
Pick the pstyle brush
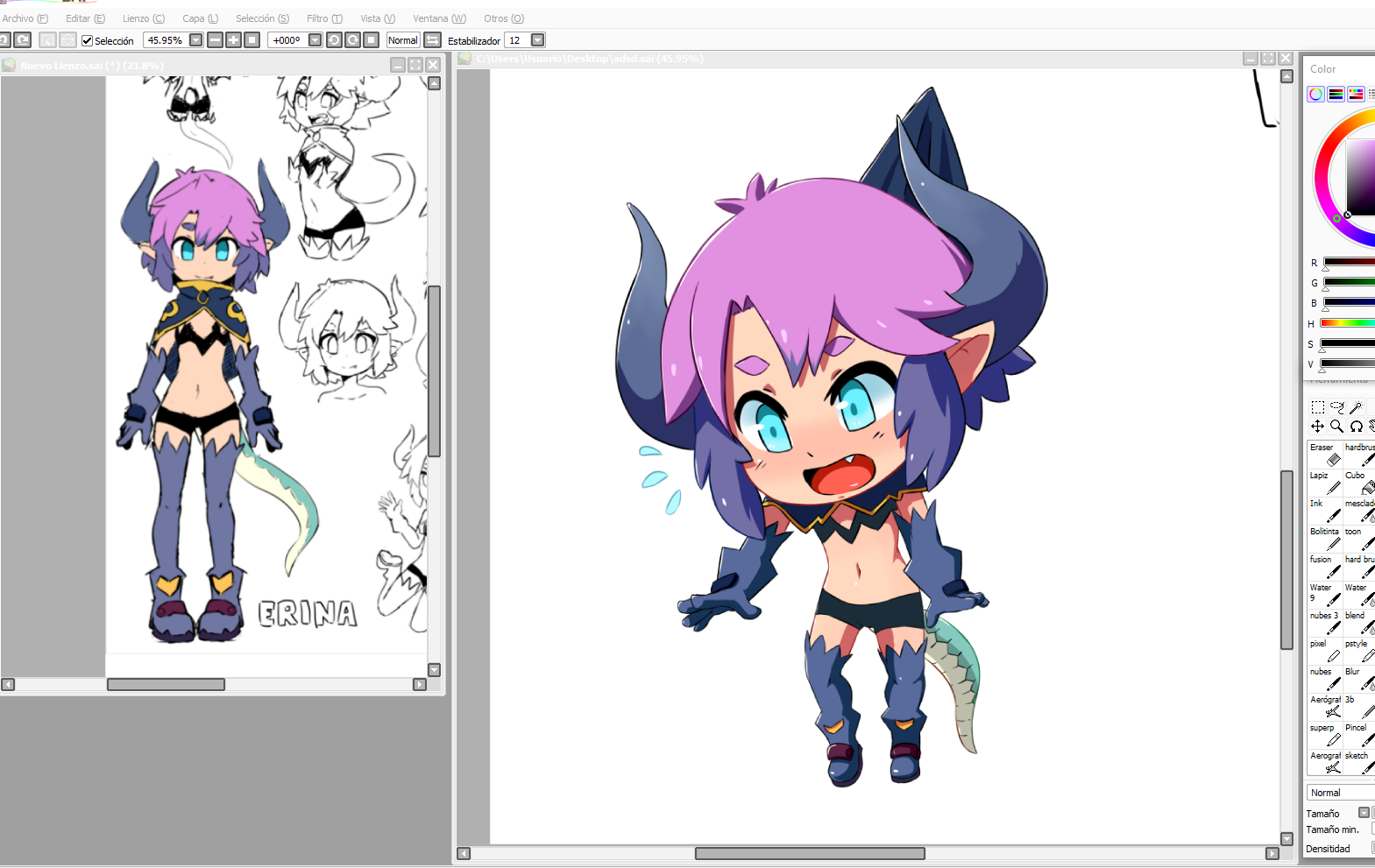pos(1359,650)
